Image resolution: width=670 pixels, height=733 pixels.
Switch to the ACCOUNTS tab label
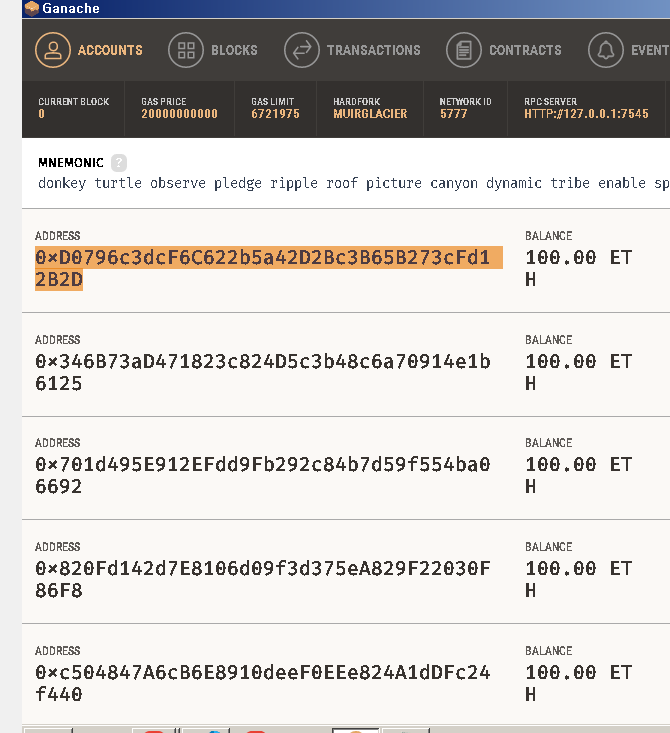pos(110,50)
